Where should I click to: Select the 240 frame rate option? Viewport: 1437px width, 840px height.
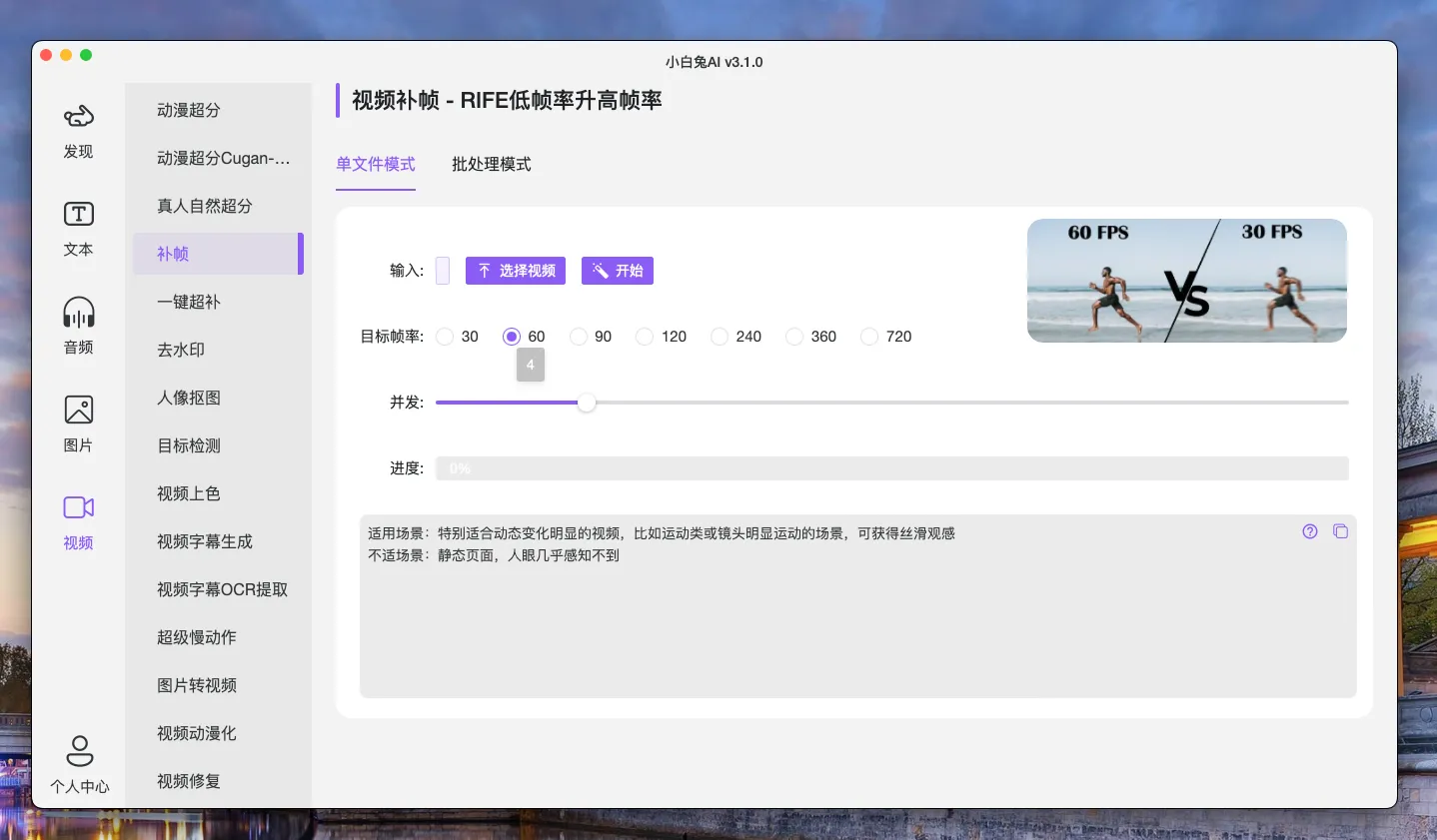pyautogui.click(x=719, y=337)
